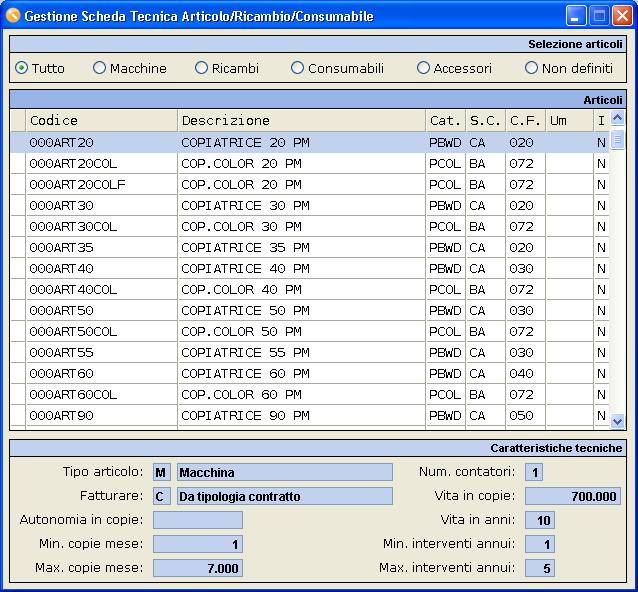Click description COPIATRICE 90 PM
The width and height of the screenshot is (638, 592).
[245, 415]
